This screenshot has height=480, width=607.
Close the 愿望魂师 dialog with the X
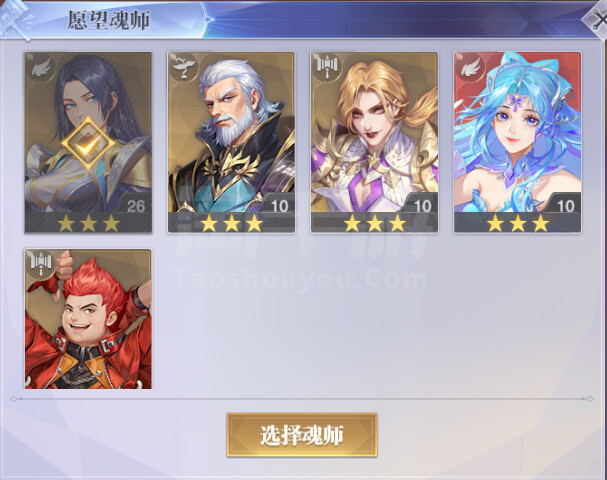pos(598,19)
